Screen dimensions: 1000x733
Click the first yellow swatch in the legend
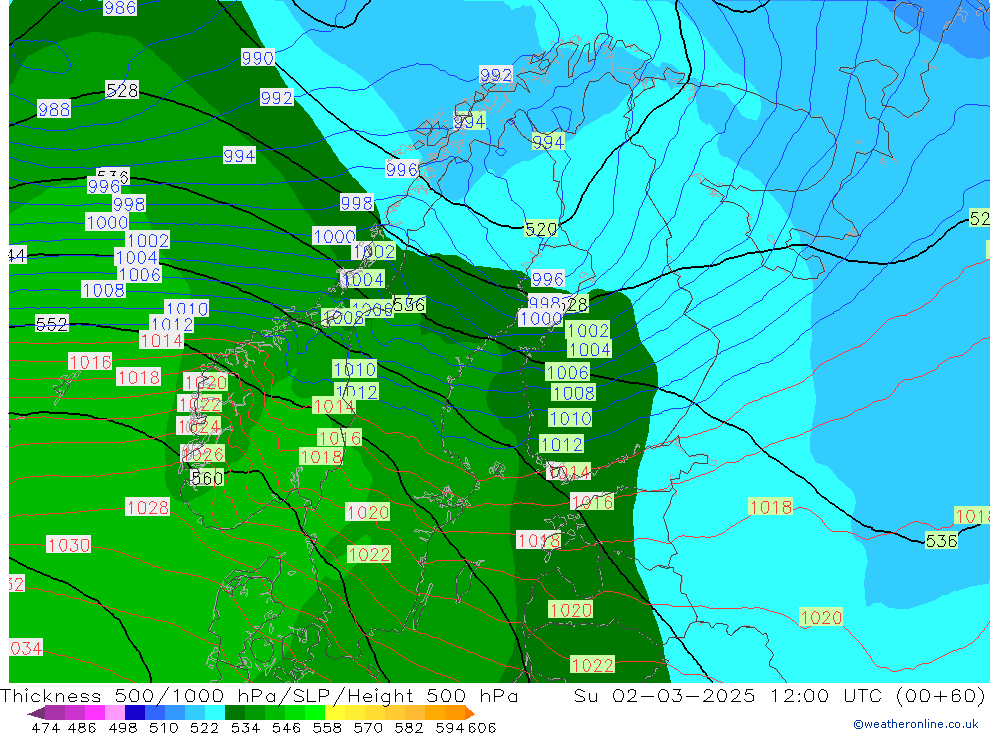tap(335, 713)
